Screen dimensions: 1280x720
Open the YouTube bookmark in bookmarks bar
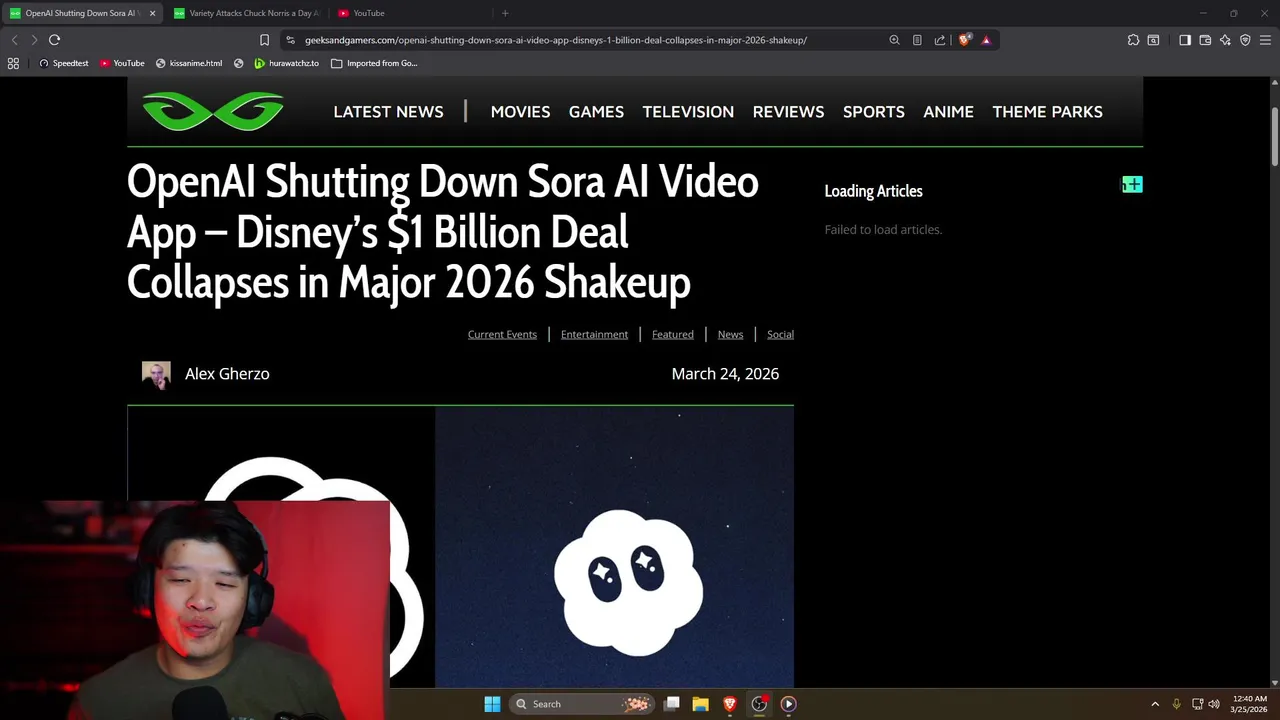[122, 63]
